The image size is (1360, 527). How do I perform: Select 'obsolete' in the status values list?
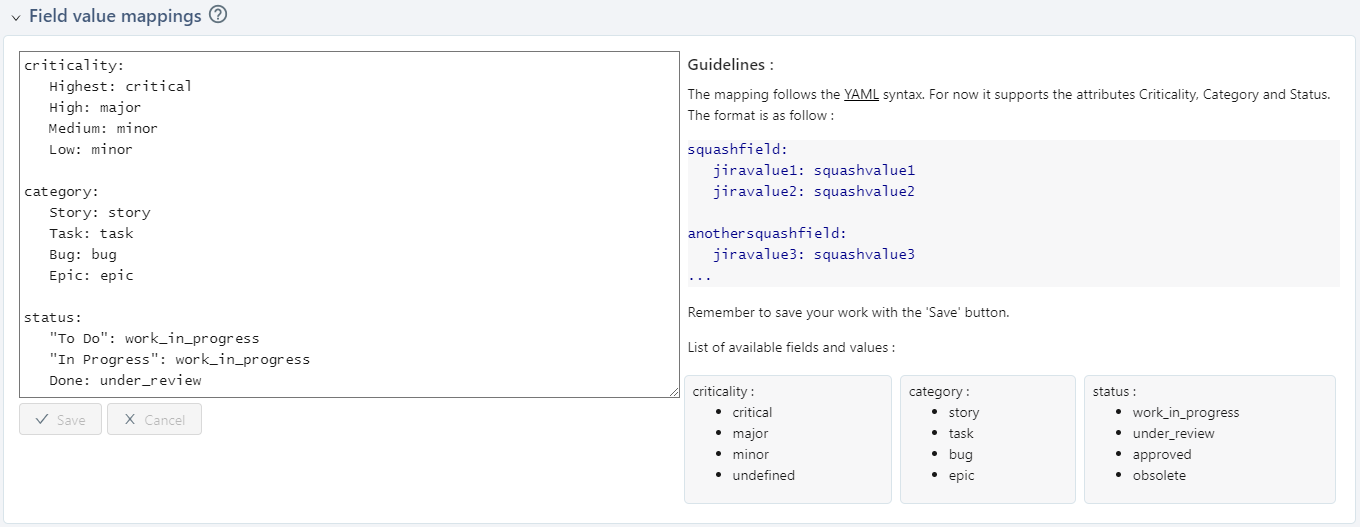pyautogui.click(x=1159, y=476)
